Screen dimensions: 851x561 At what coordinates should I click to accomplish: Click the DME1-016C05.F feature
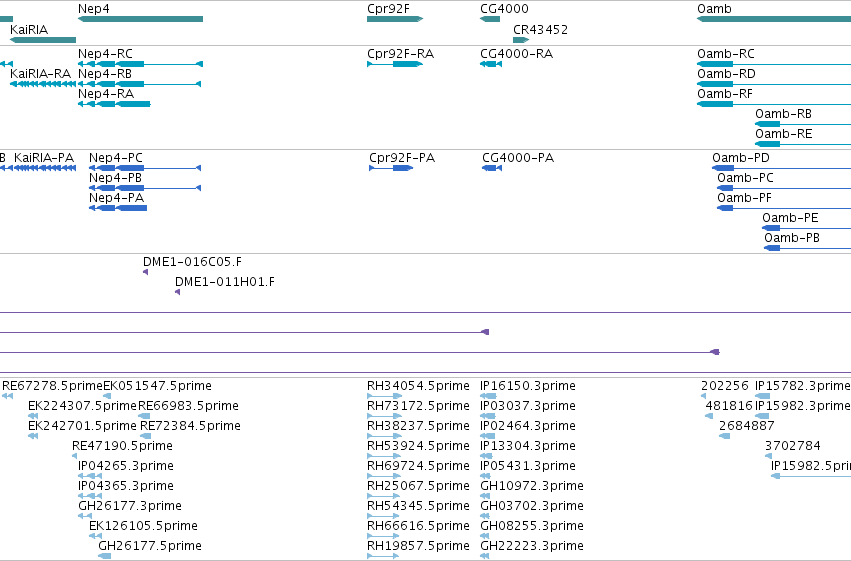coord(145,272)
